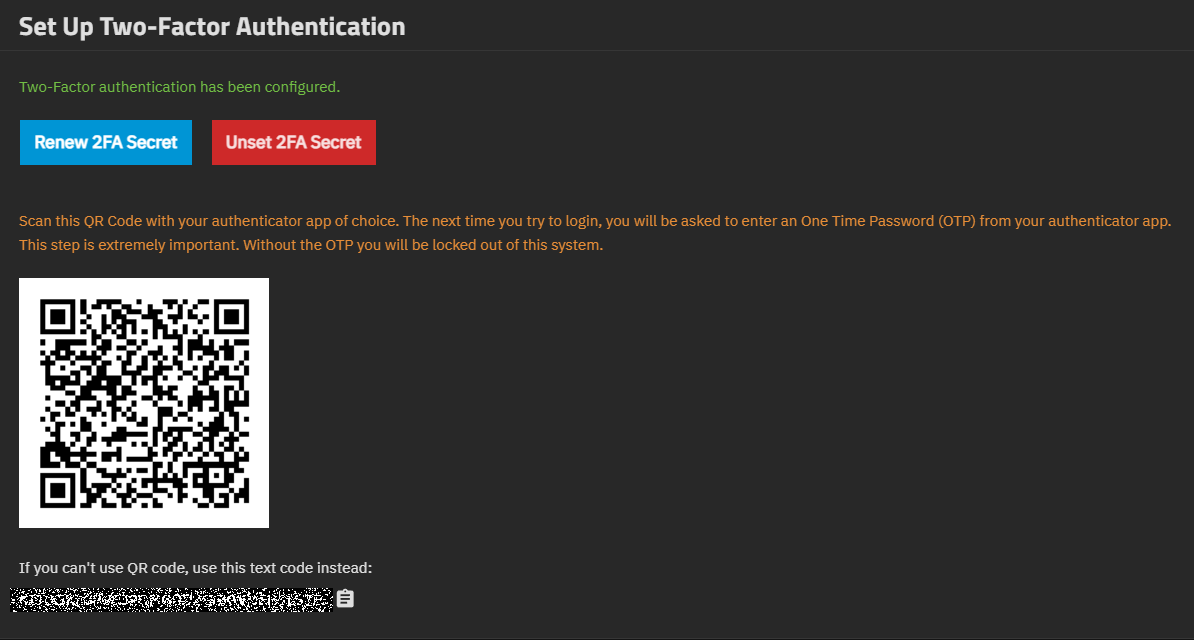This screenshot has height=640, width=1194.
Task: Click the clipboard copy icon beside the text code
Action: click(x=345, y=598)
